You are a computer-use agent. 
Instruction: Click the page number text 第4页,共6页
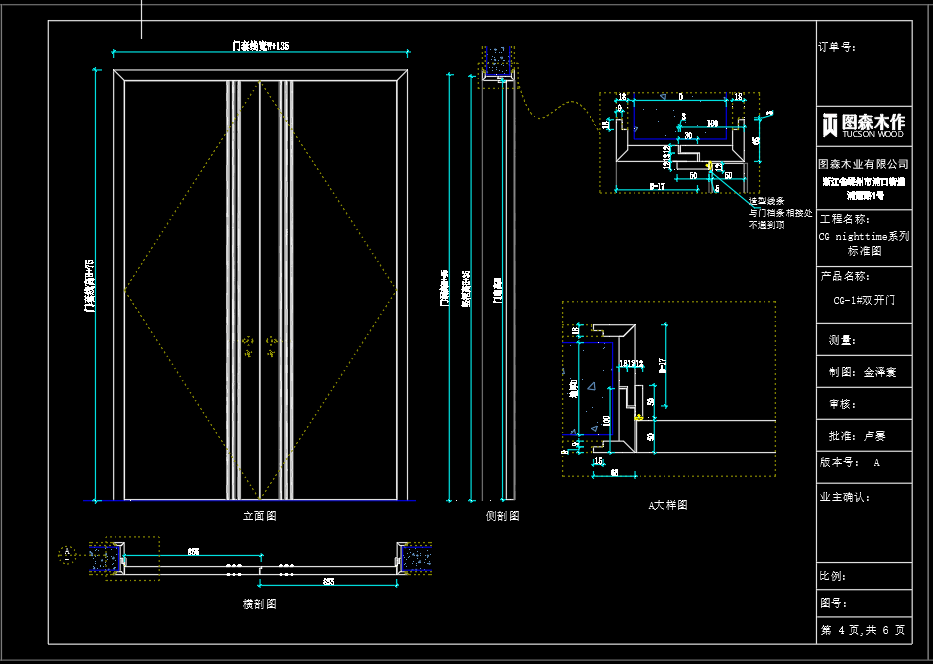click(863, 630)
